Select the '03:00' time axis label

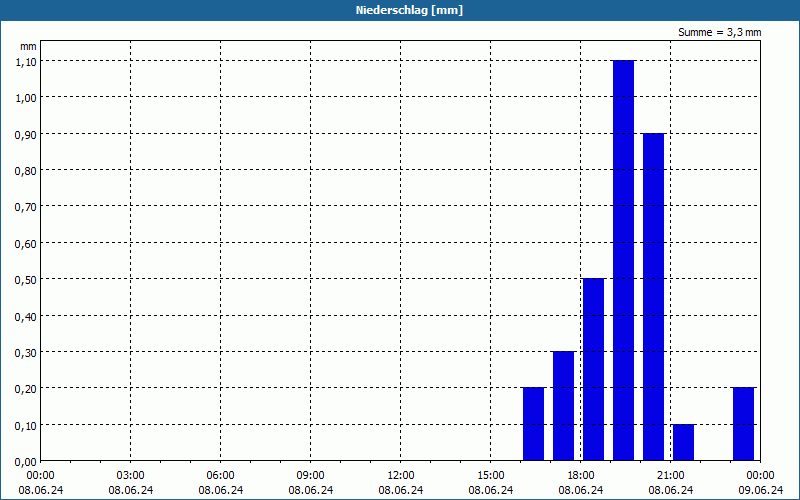[x=131, y=476]
